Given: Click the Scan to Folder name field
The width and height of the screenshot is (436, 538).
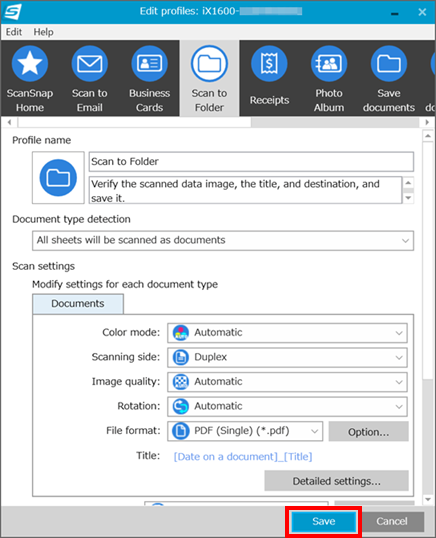Looking at the screenshot, I should point(251,162).
